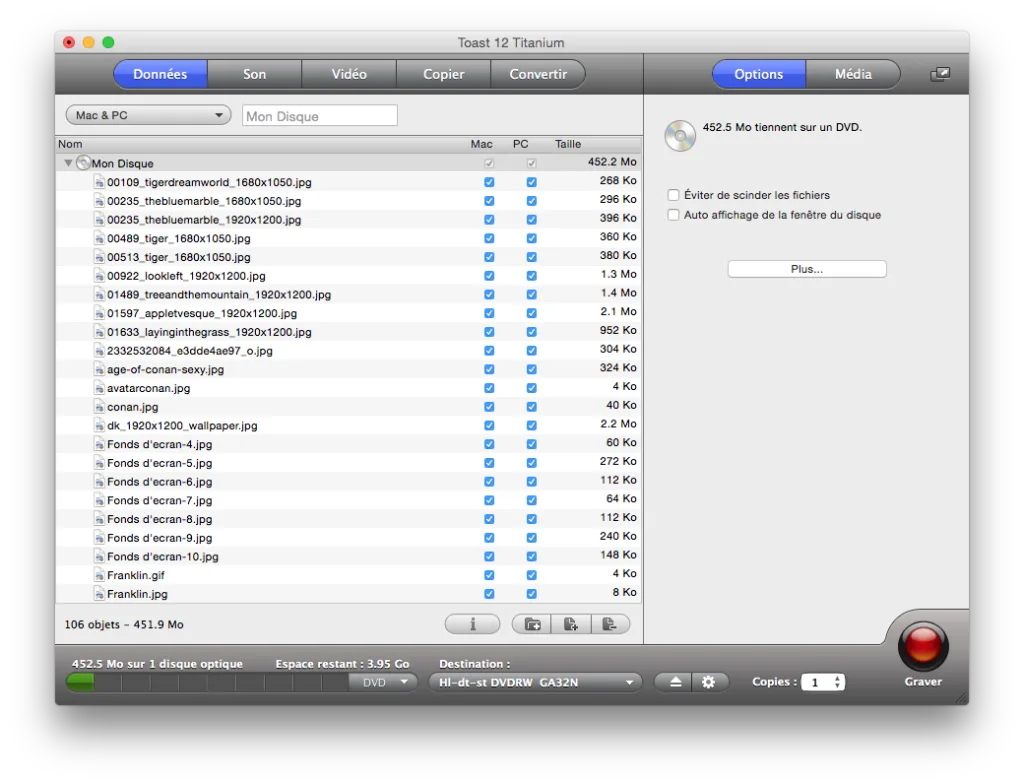Uncheck Mac checkbox for conan.jpg
Screen dimensions: 1024x784
pos(488,406)
